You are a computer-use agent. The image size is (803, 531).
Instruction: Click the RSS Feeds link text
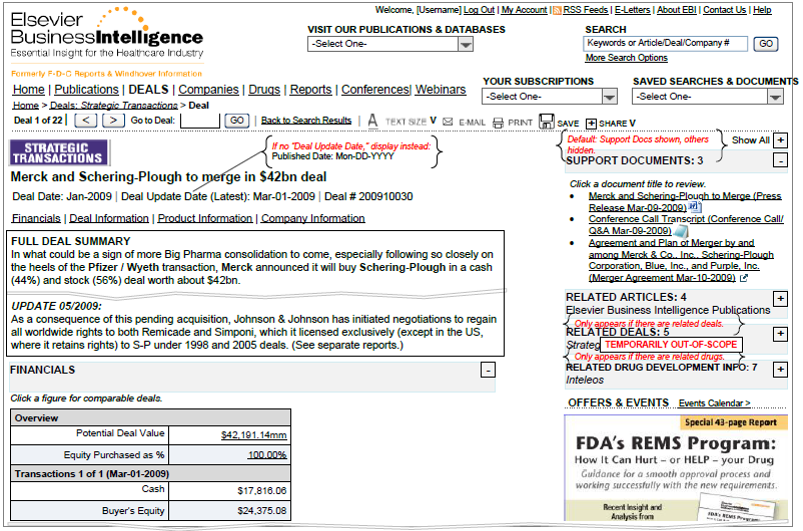[585, 10]
